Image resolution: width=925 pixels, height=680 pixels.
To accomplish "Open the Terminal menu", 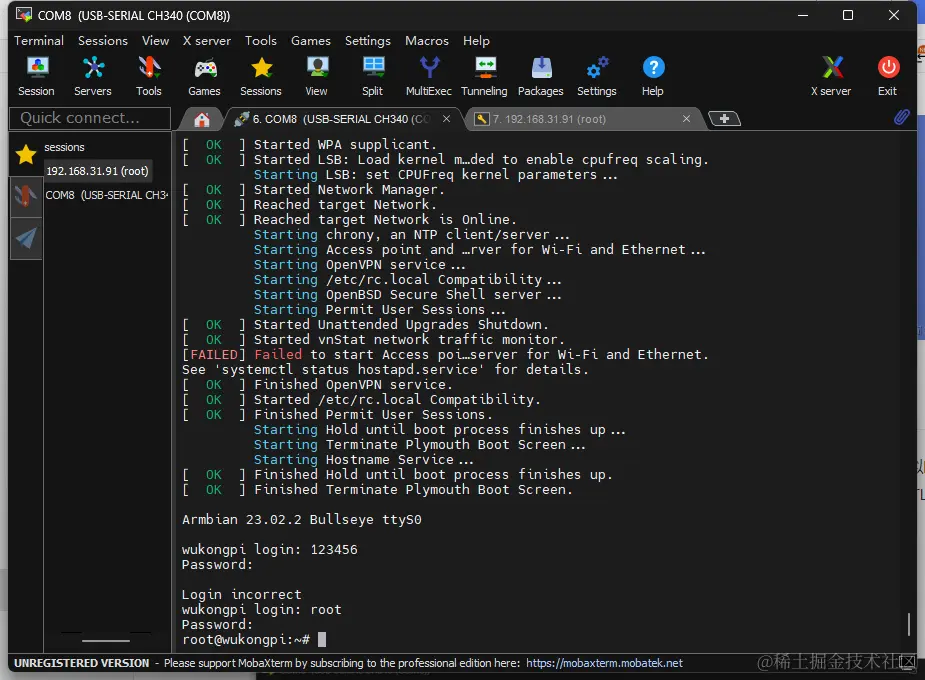I will [39, 41].
